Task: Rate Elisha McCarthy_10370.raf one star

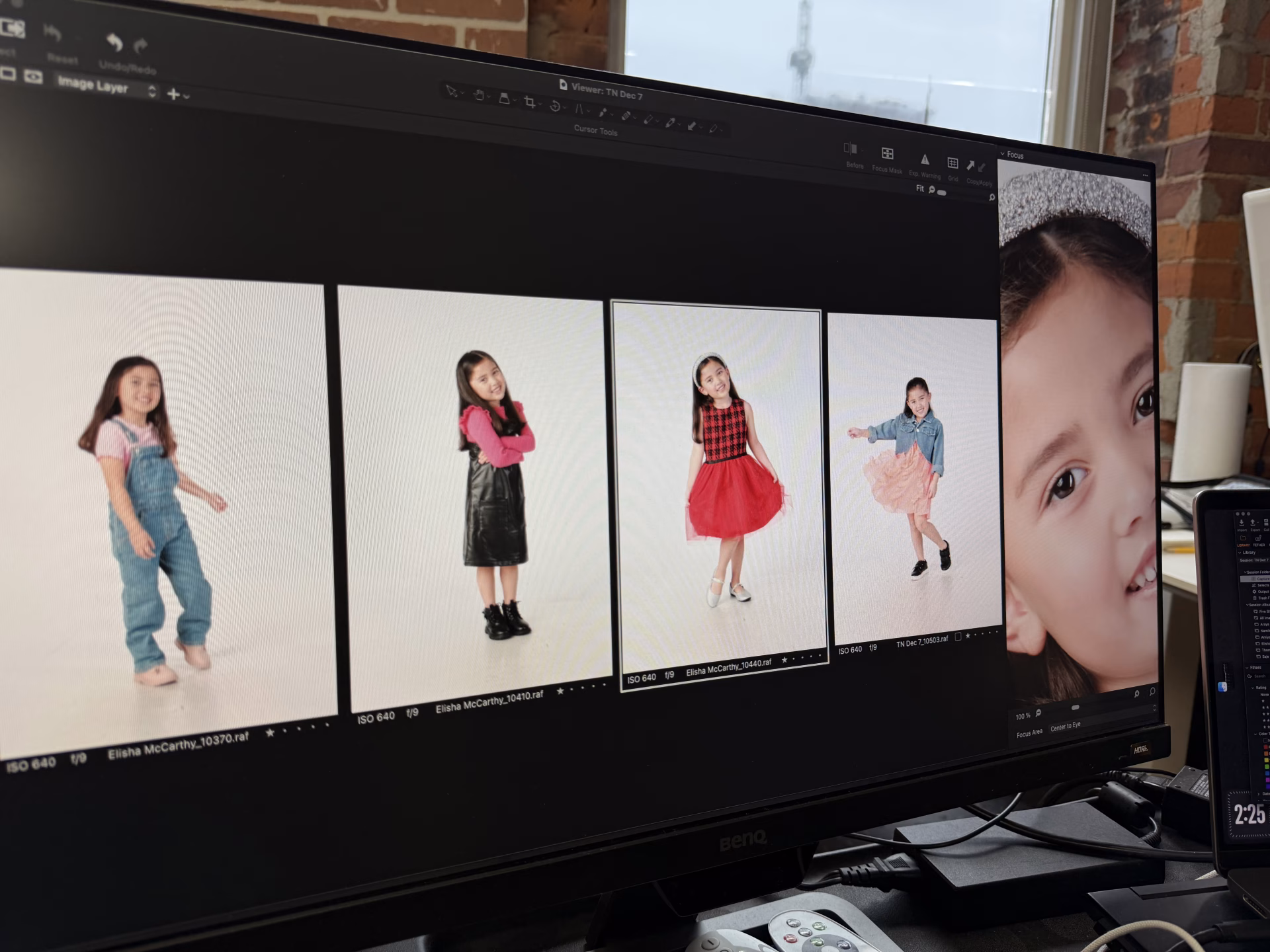Action: click(270, 733)
